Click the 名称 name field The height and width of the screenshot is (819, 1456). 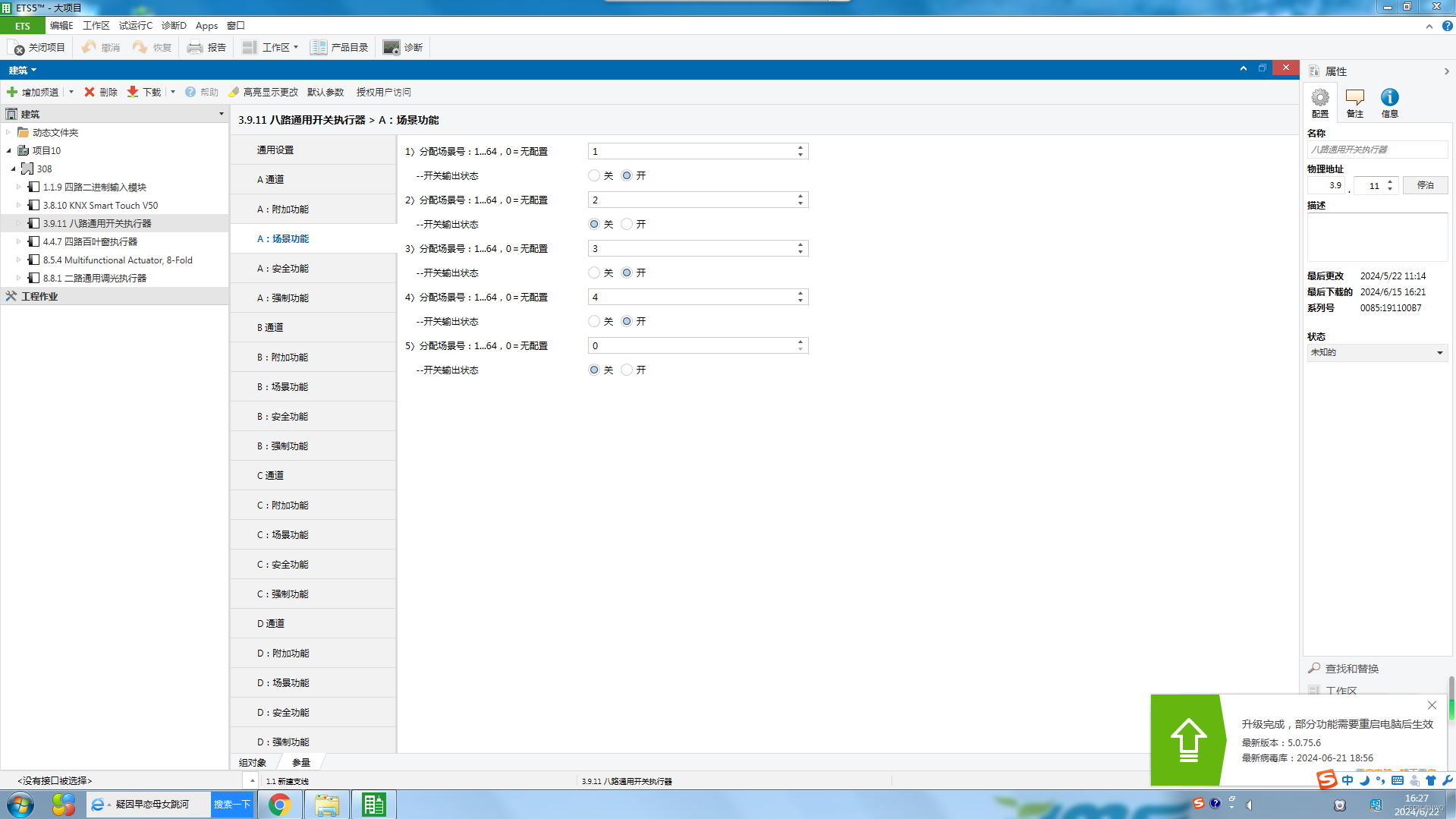pyautogui.click(x=1377, y=150)
